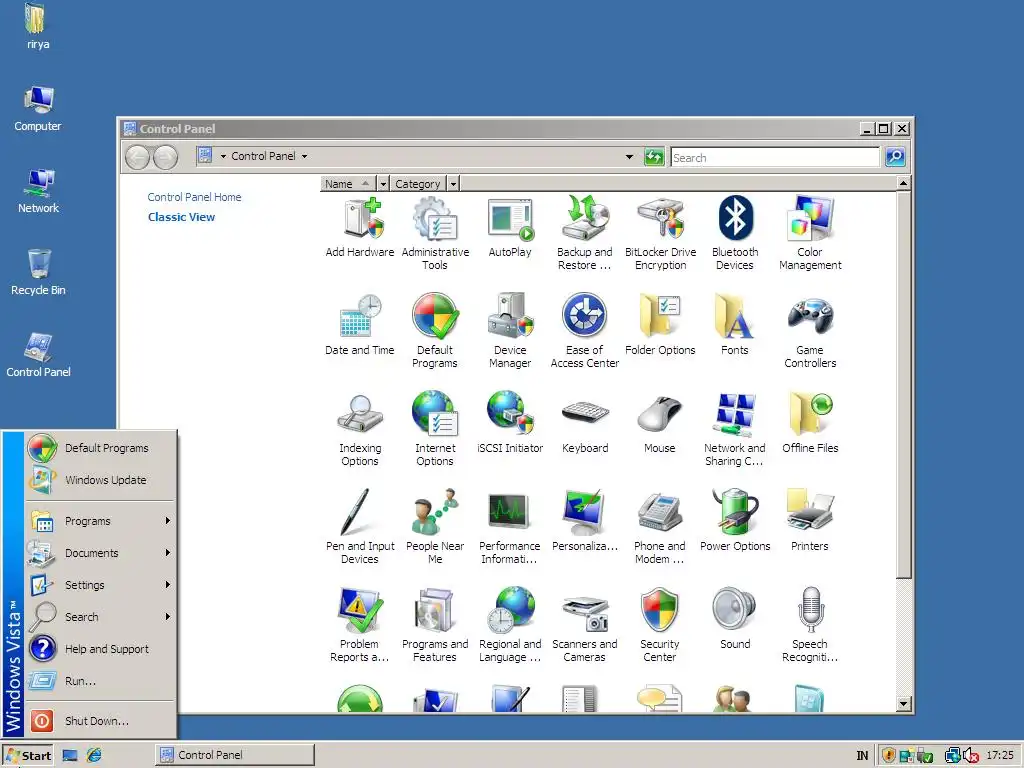Go to Control Panel Home link
This screenshot has width=1024, height=768.
(194, 197)
